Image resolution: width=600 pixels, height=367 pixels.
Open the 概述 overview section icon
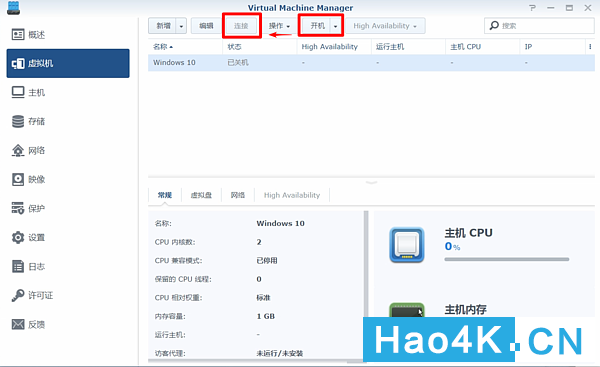18,35
